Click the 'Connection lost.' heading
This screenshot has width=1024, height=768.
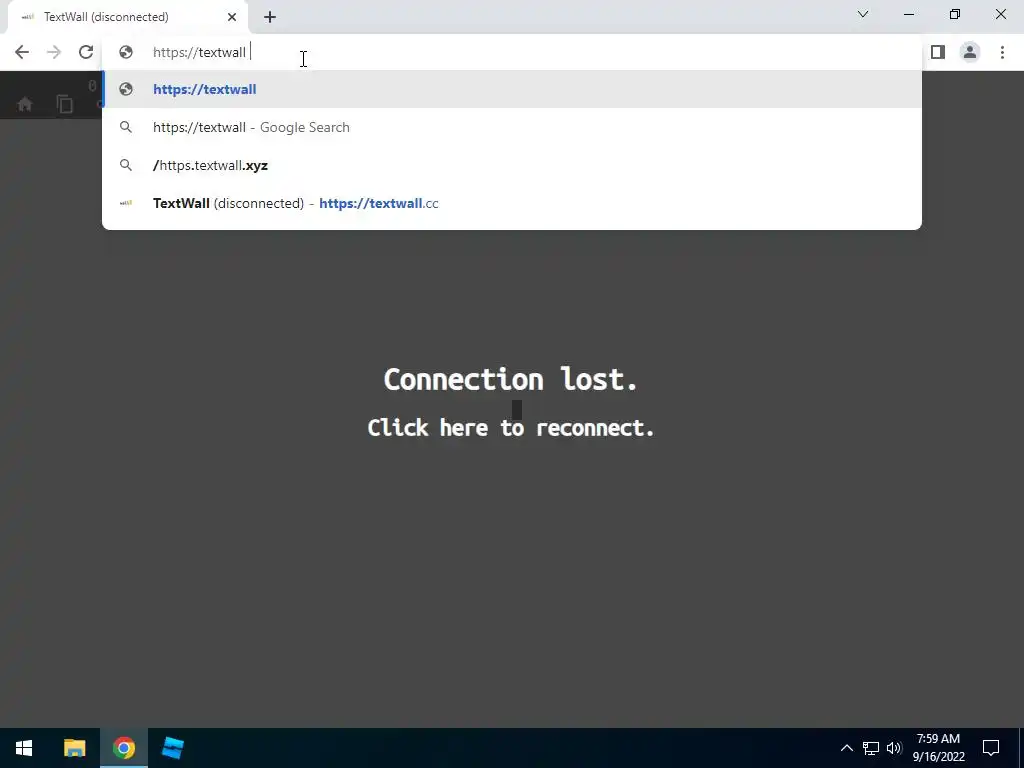(x=511, y=379)
